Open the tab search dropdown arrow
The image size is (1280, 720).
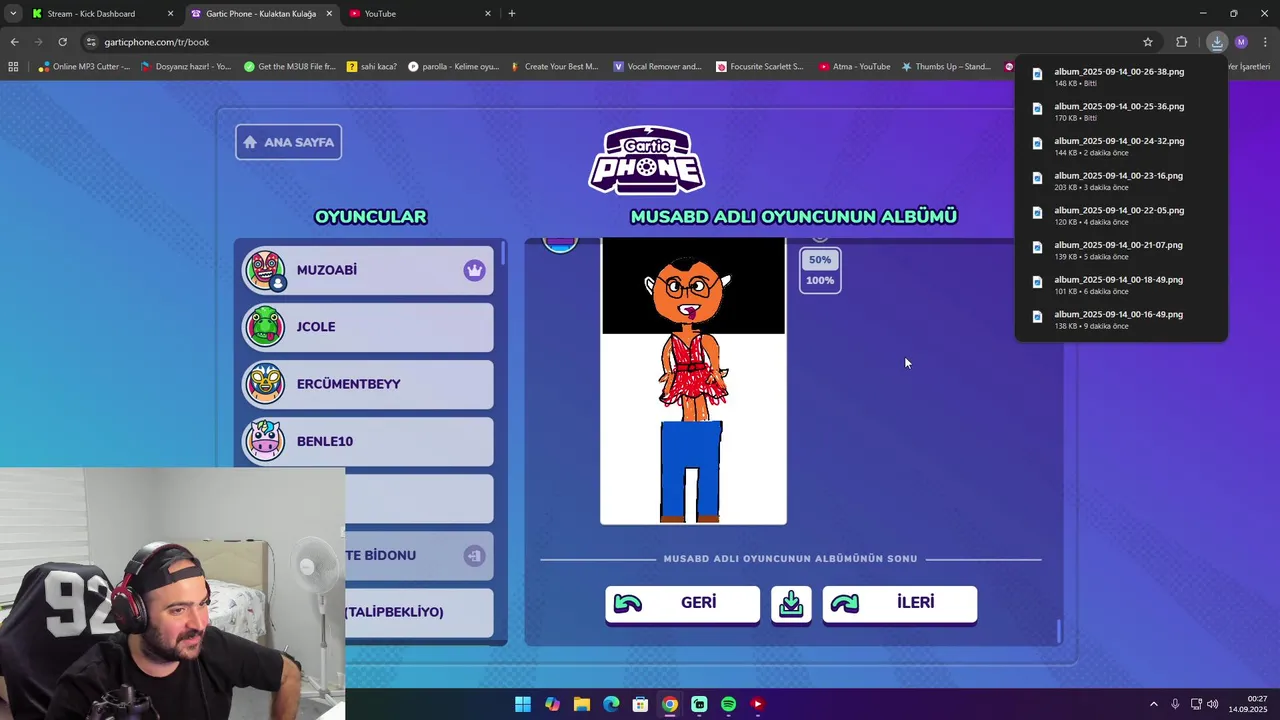[12, 14]
